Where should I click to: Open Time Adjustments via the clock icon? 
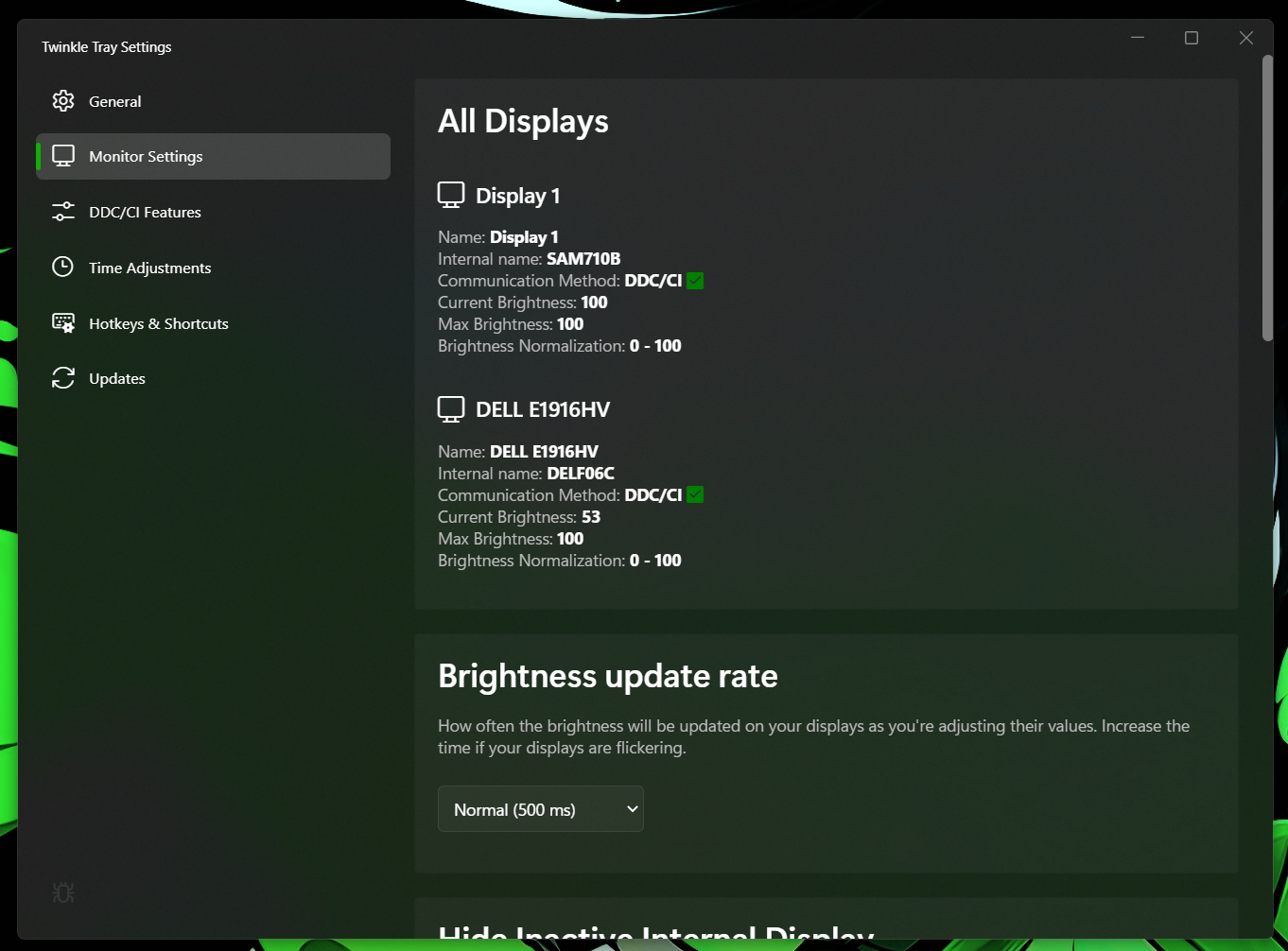click(x=62, y=267)
